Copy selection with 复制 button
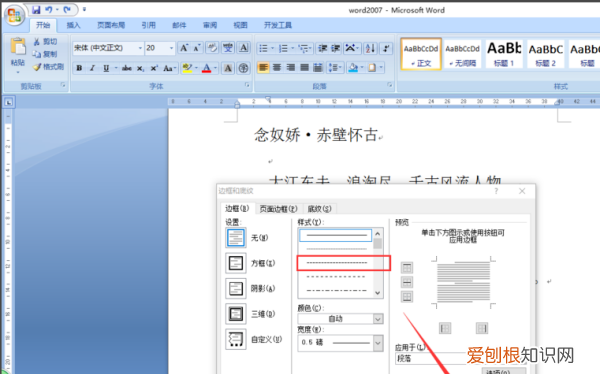The image size is (600, 374). (x=45, y=54)
